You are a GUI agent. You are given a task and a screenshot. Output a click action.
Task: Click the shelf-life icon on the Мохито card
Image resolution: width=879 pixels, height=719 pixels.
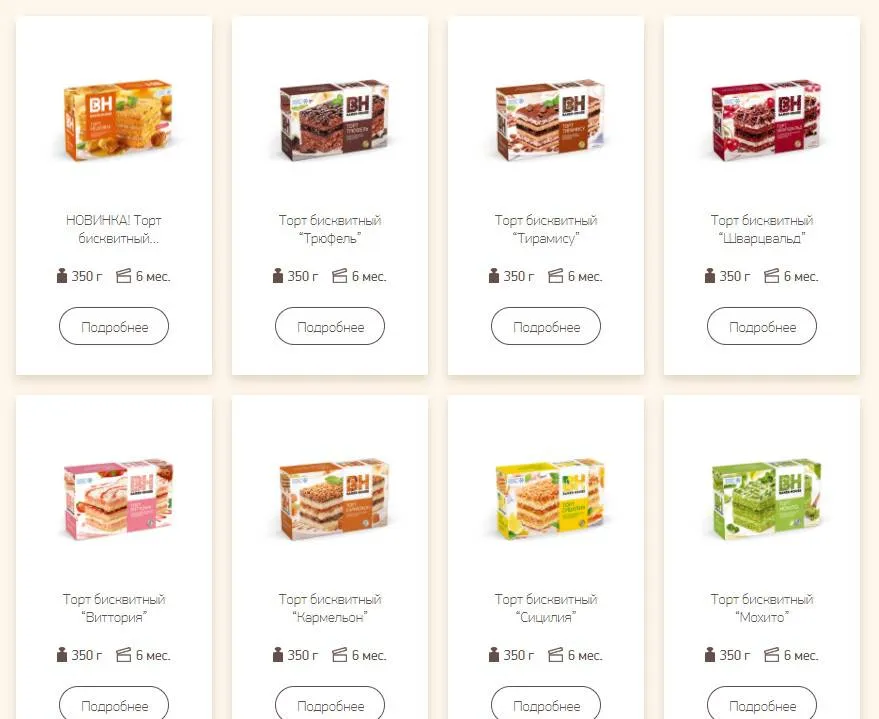772,655
